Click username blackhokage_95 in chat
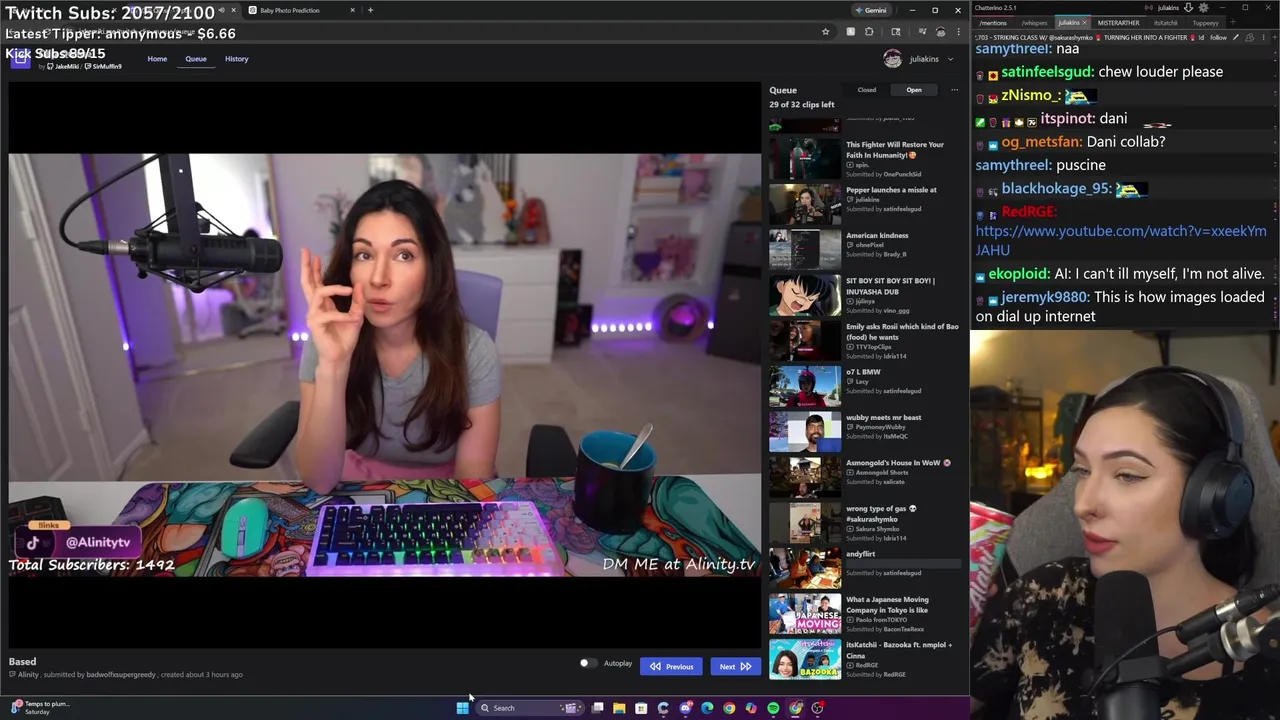 point(1054,189)
